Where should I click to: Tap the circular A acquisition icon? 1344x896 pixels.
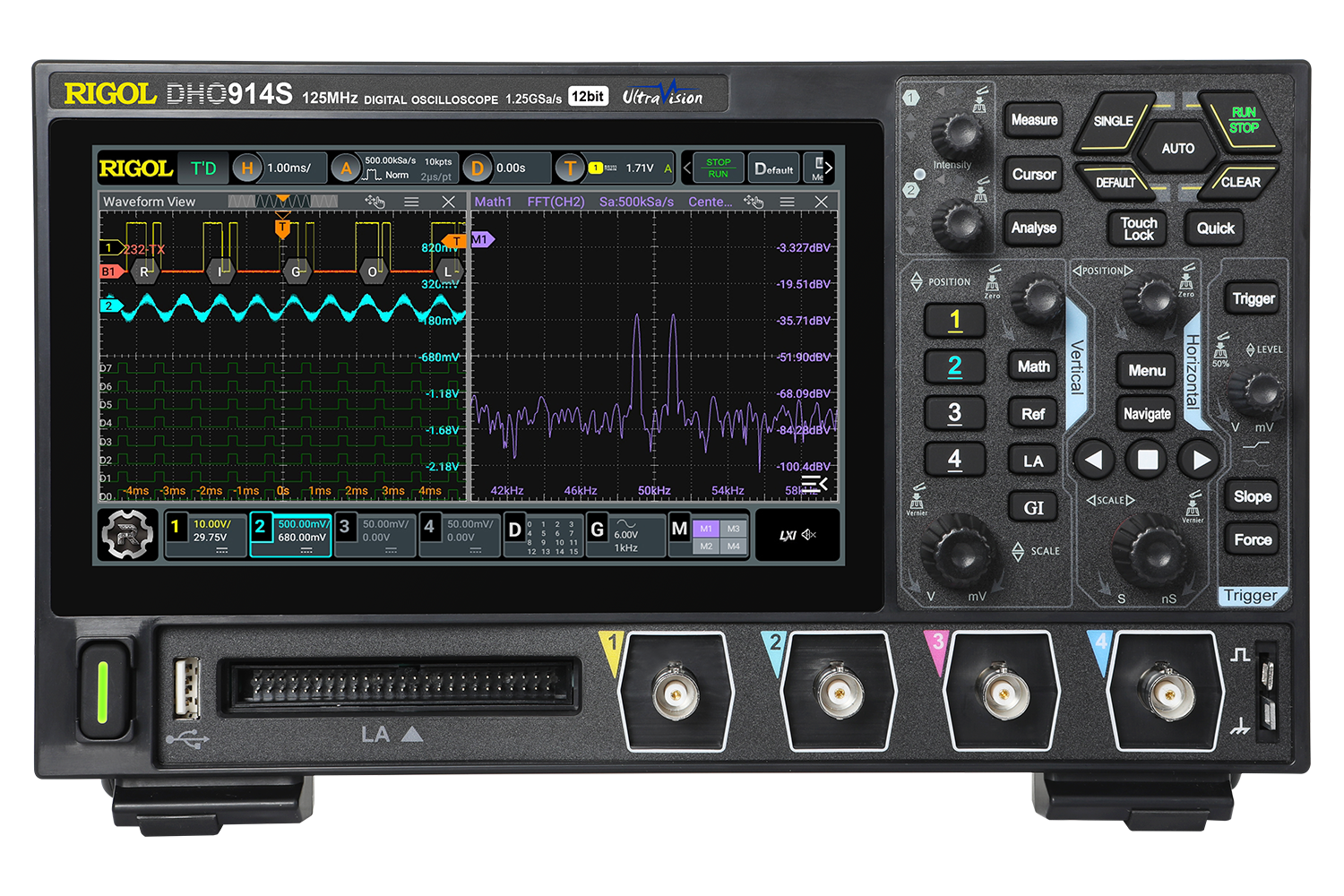click(346, 168)
